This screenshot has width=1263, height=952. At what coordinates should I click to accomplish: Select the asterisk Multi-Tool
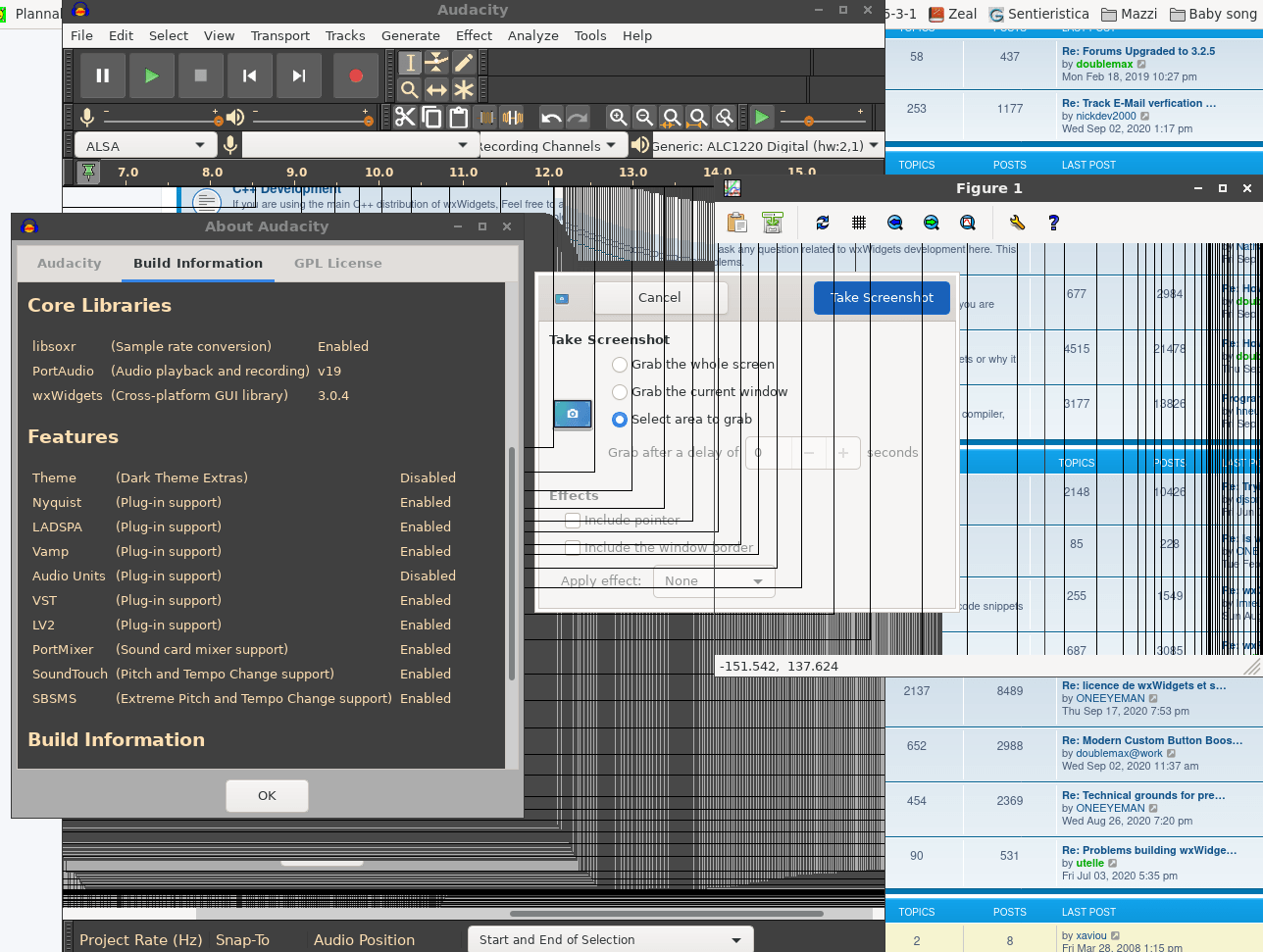click(x=464, y=90)
